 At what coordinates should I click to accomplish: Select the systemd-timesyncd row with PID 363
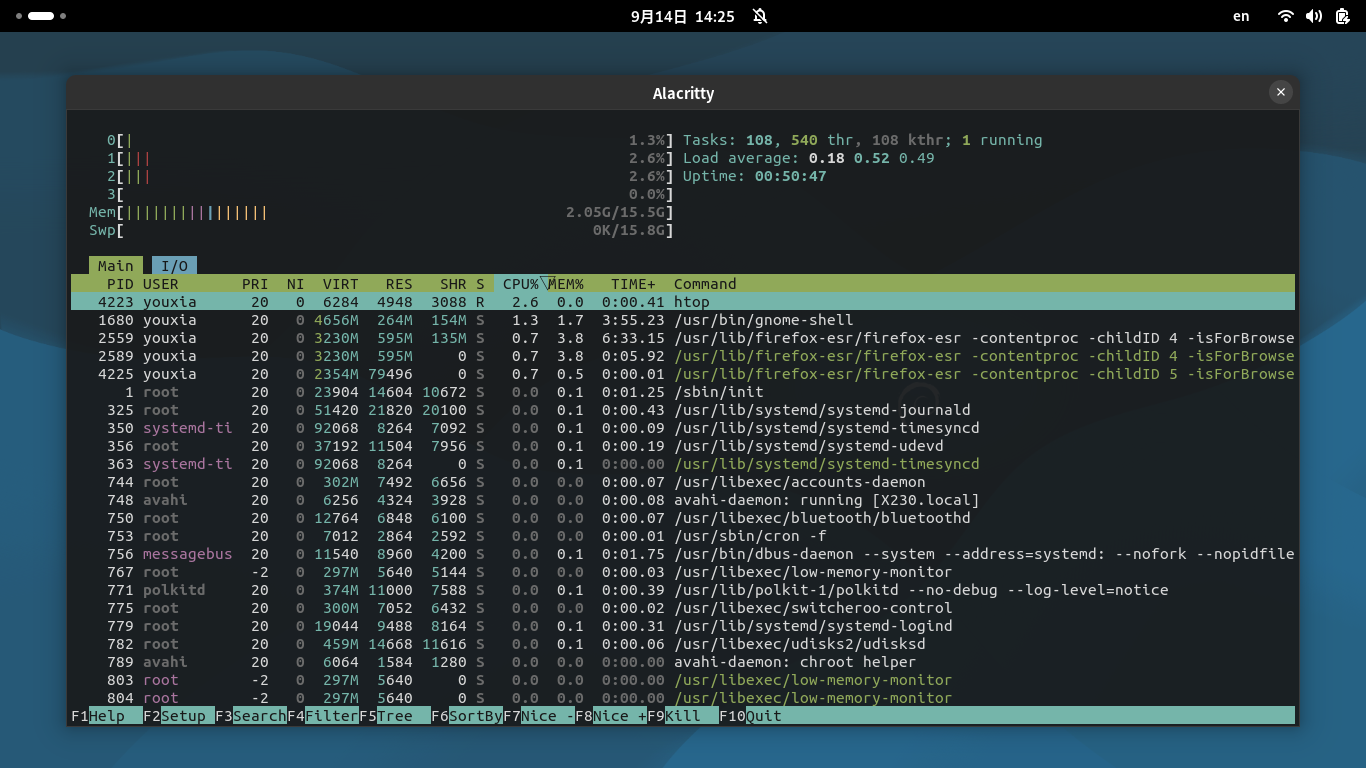coord(683,464)
